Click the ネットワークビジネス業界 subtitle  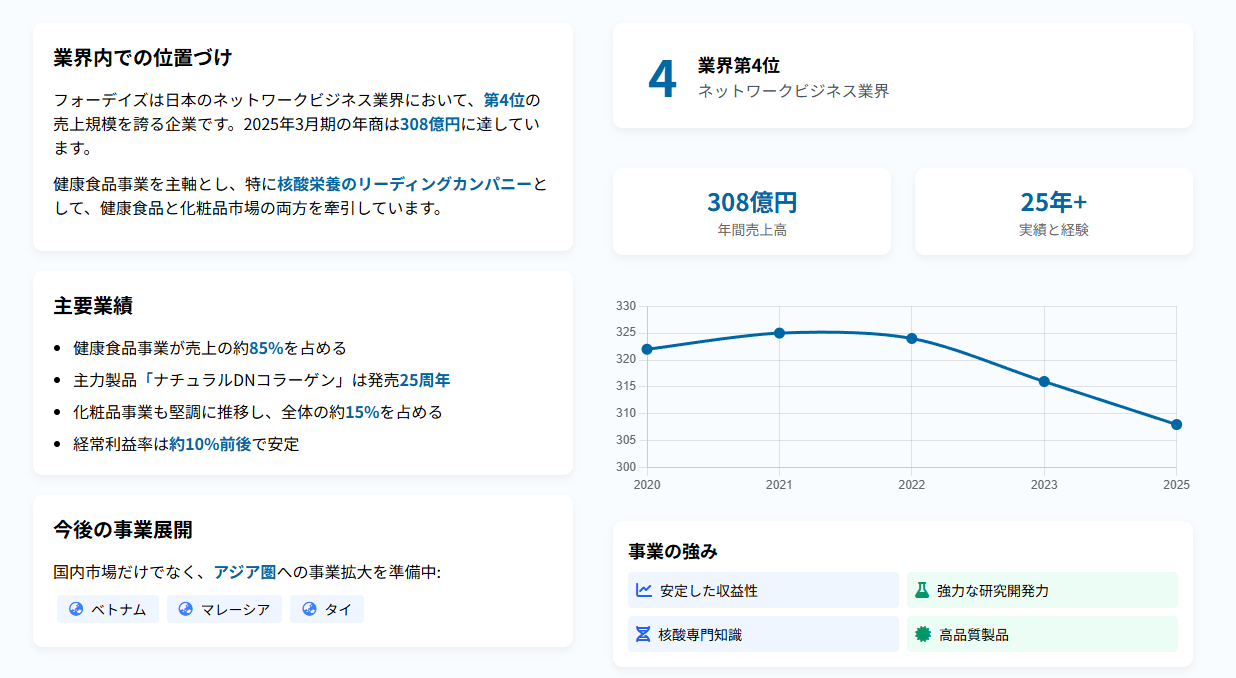[794, 91]
